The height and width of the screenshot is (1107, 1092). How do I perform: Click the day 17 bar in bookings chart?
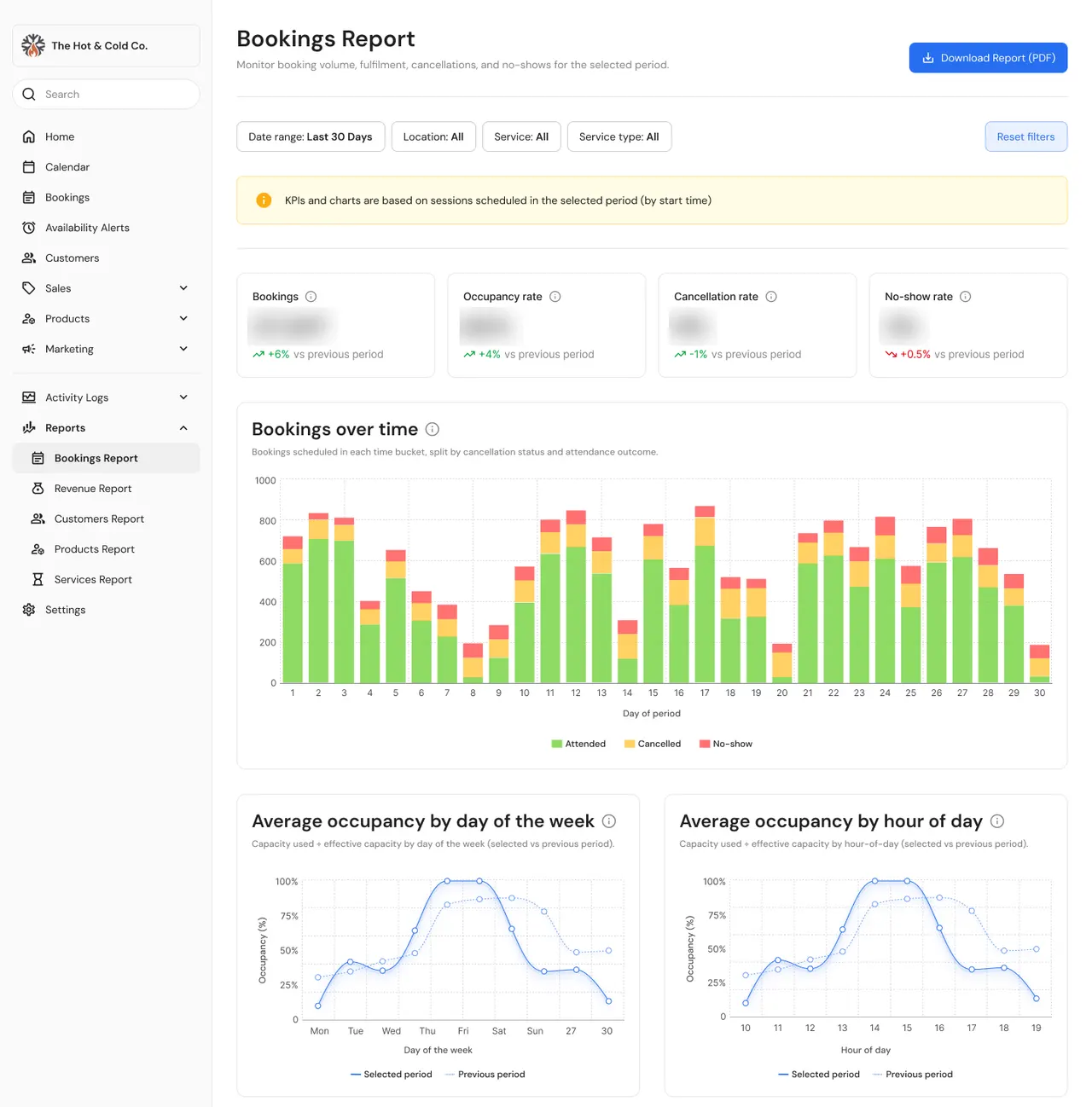(705, 594)
